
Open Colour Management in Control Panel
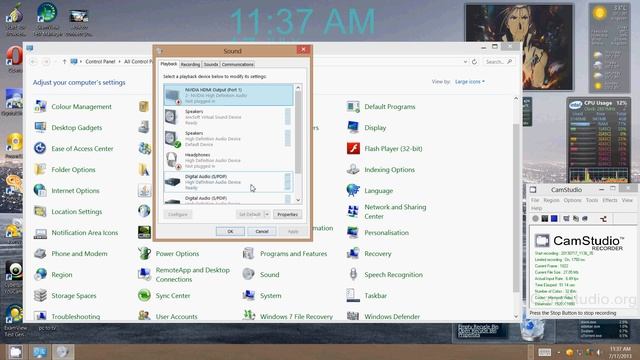point(73,107)
